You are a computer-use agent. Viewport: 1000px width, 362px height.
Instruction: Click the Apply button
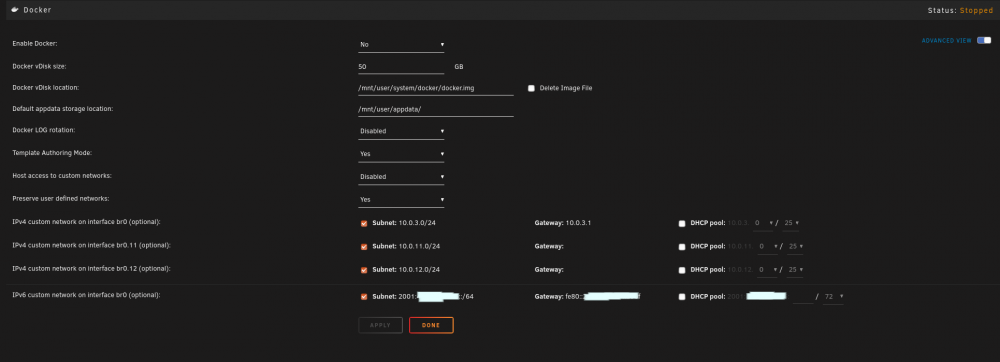coord(380,325)
